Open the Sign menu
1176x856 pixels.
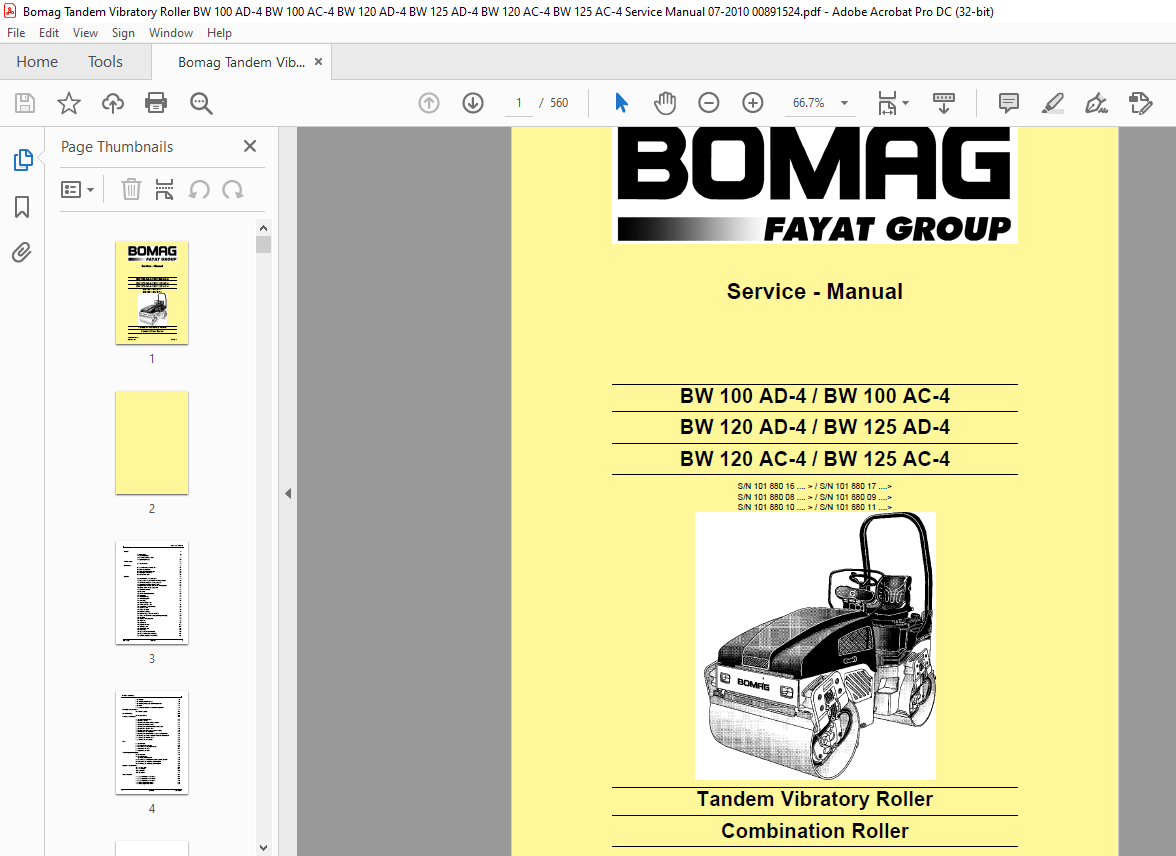[123, 33]
